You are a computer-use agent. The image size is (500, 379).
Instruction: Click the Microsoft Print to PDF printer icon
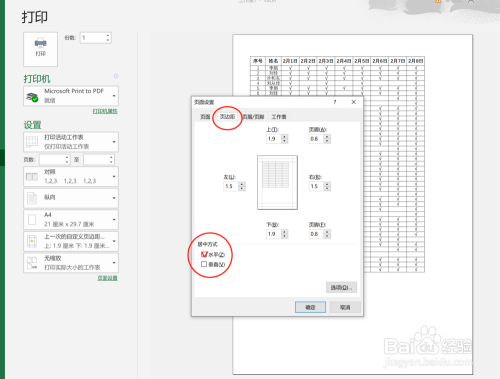[x=32, y=97]
